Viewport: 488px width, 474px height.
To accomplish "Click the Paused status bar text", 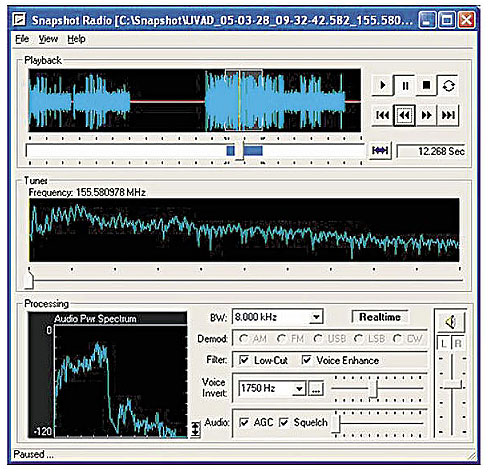I will [33, 454].
